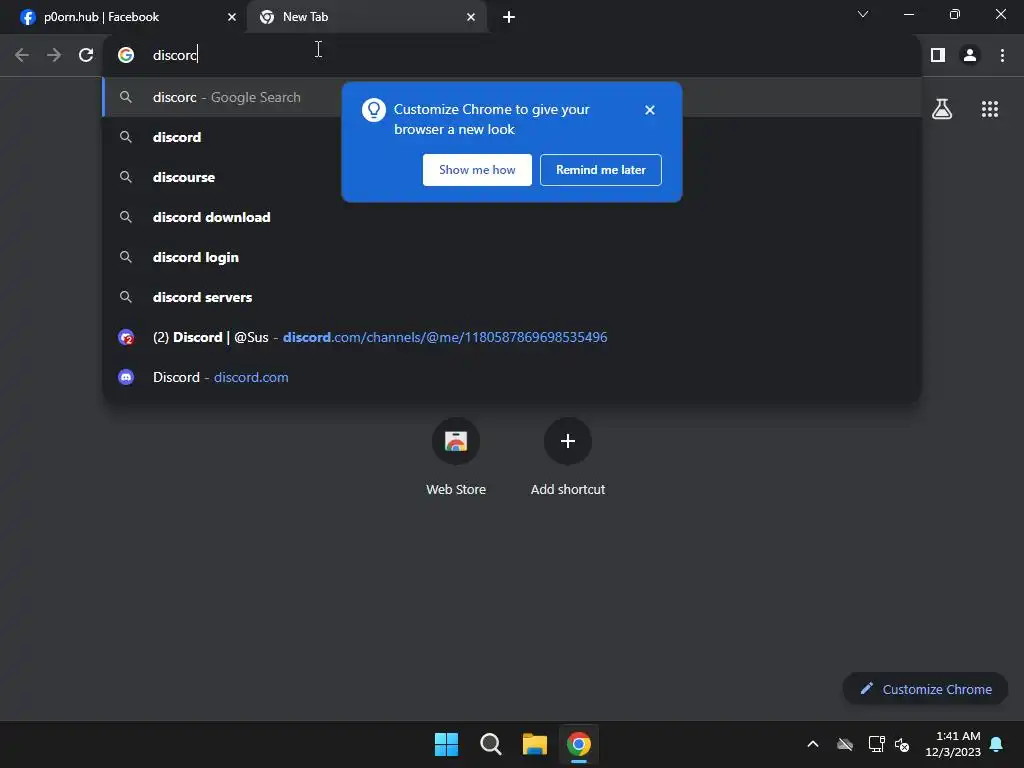Switch to the p0orn.hub Facebook tab
Viewport: 1024px width, 768px height.
pos(124,17)
